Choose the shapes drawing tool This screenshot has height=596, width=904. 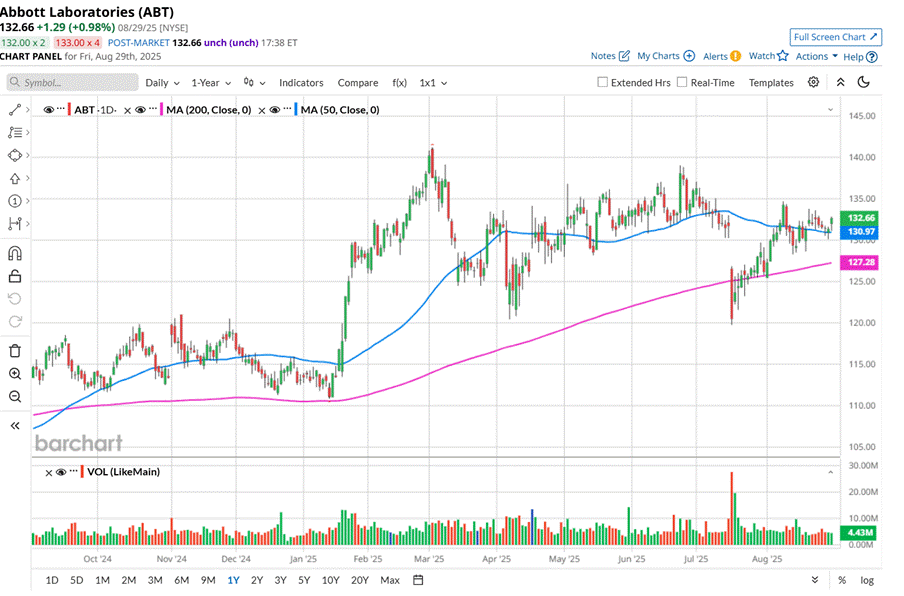pos(15,156)
